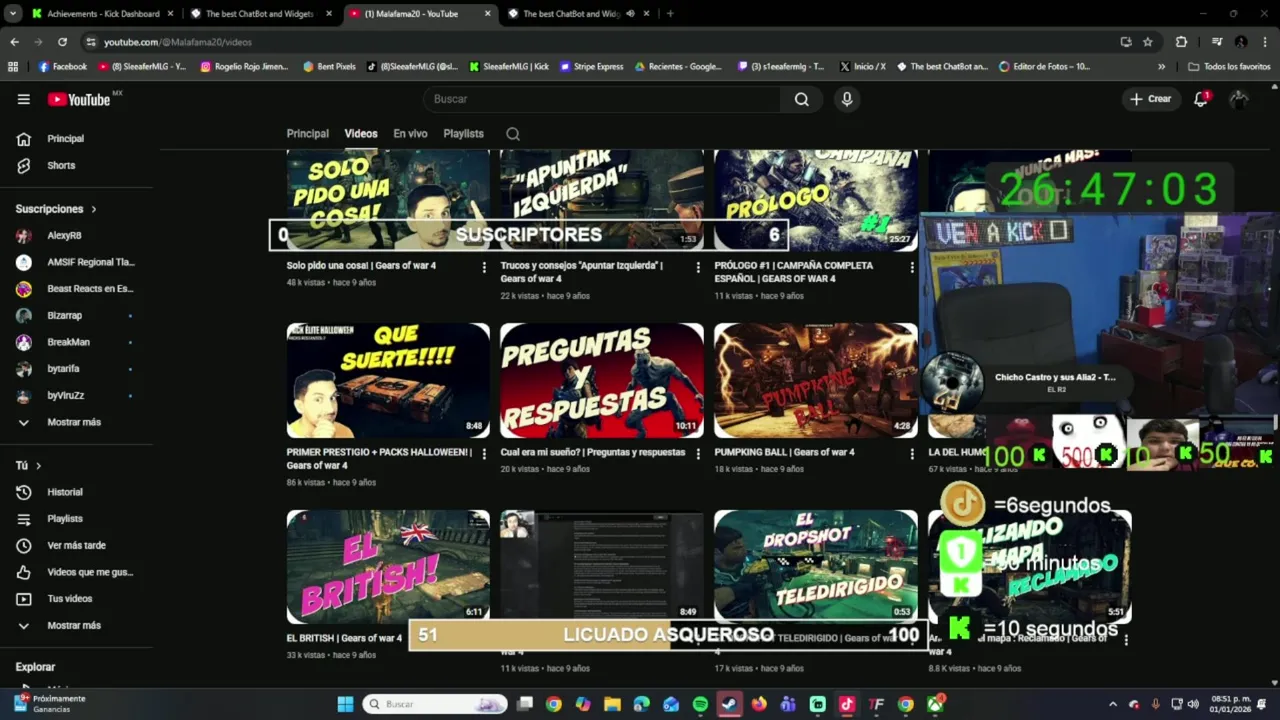Open the Xbox app in the taskbar
Viewport: 1280px width, 720px height.
point(935,704)
